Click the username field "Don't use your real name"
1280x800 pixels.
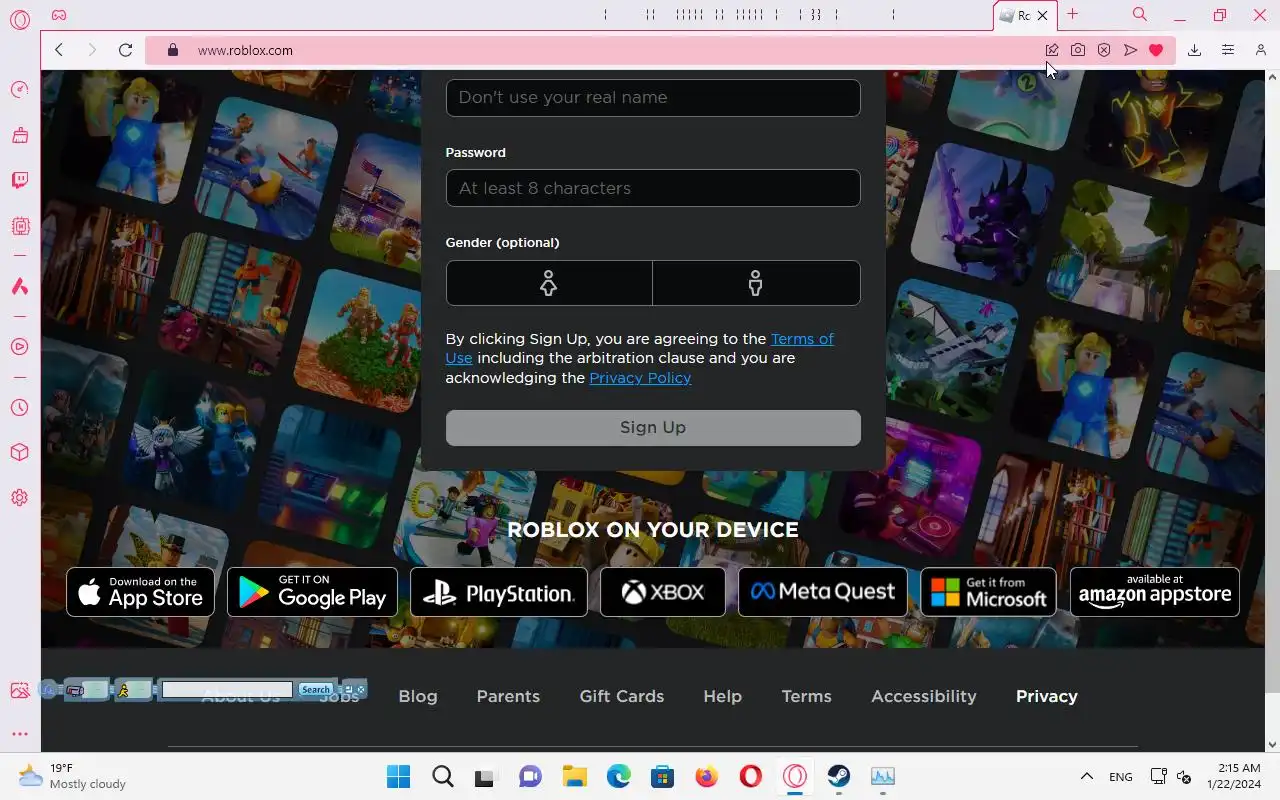pyautogui.click(x=653, y=97)
